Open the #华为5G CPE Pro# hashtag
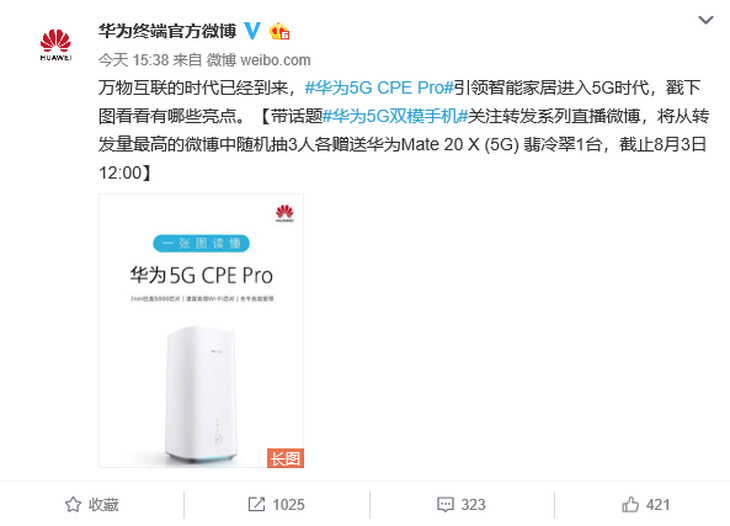The width and height of the screenshot is (730, 526). [379, 88]
